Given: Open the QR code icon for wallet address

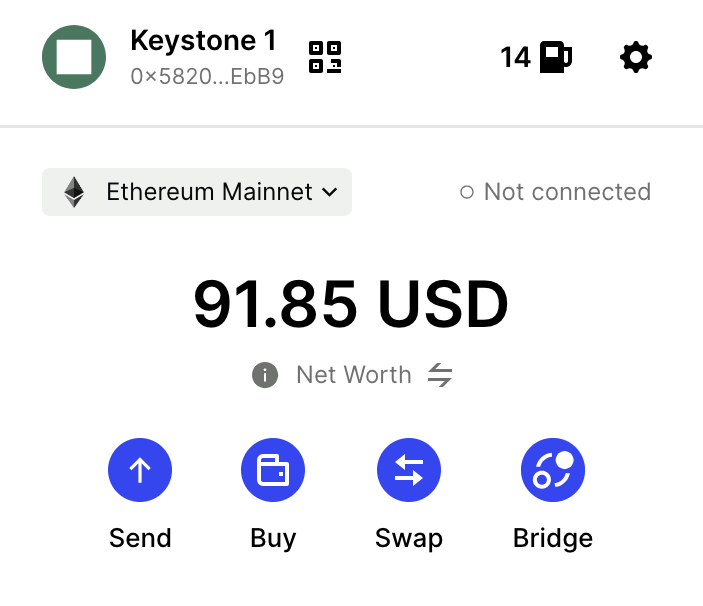Looking at the screenshot, I should (x=325, y=57).
